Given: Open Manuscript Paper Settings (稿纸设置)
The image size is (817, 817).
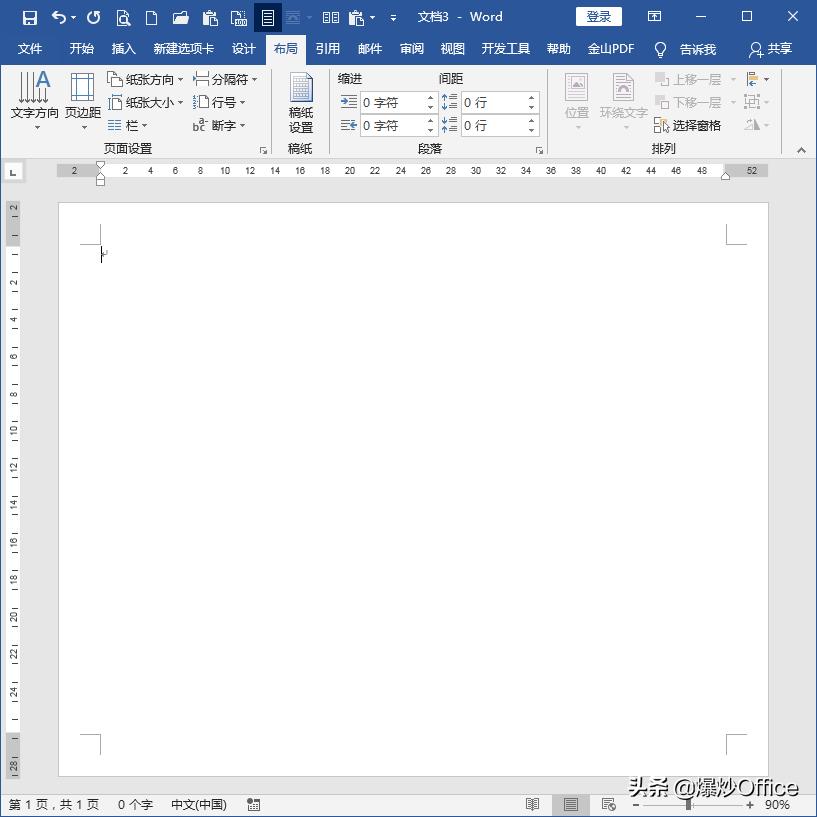Looking at the screenshot, I should click(301, 103).
